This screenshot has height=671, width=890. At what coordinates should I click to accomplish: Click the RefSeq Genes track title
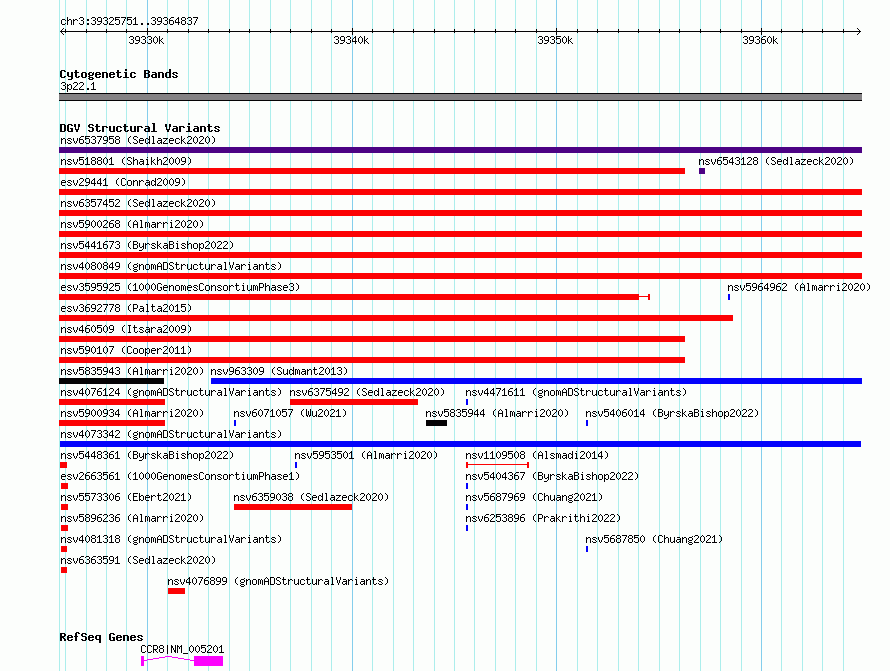point(101,637)
